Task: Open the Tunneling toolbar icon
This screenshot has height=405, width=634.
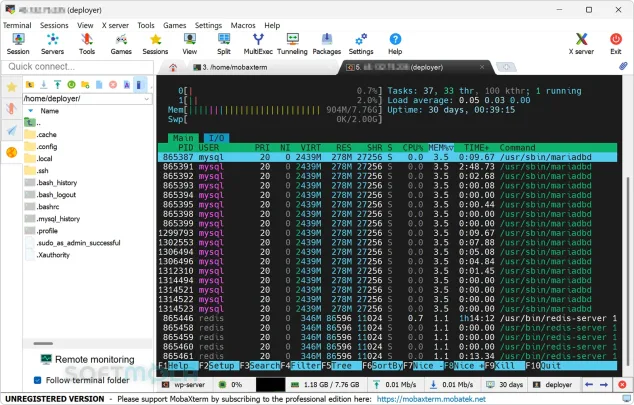Action: [292, 44]
